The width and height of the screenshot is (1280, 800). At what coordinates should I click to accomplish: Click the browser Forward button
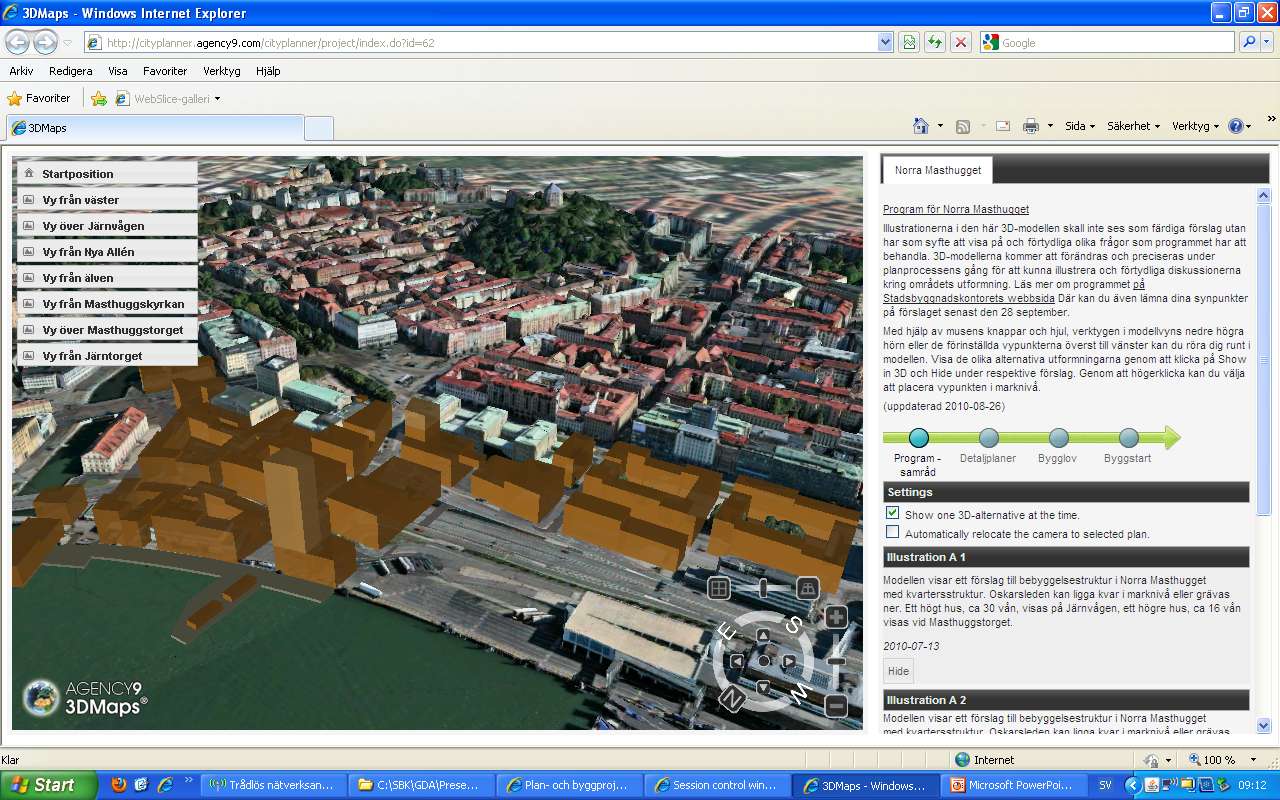pyautogui.click(x=46, y=42)
